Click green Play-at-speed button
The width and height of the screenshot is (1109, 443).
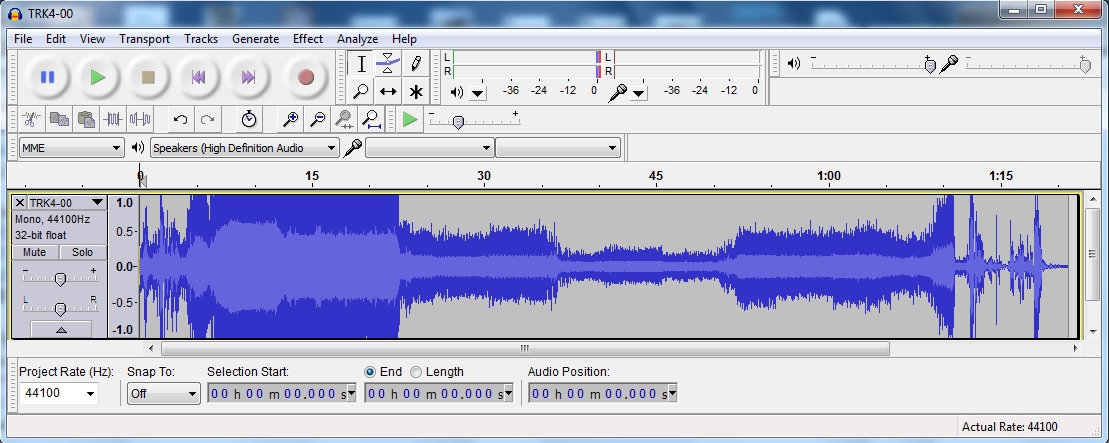410,119
